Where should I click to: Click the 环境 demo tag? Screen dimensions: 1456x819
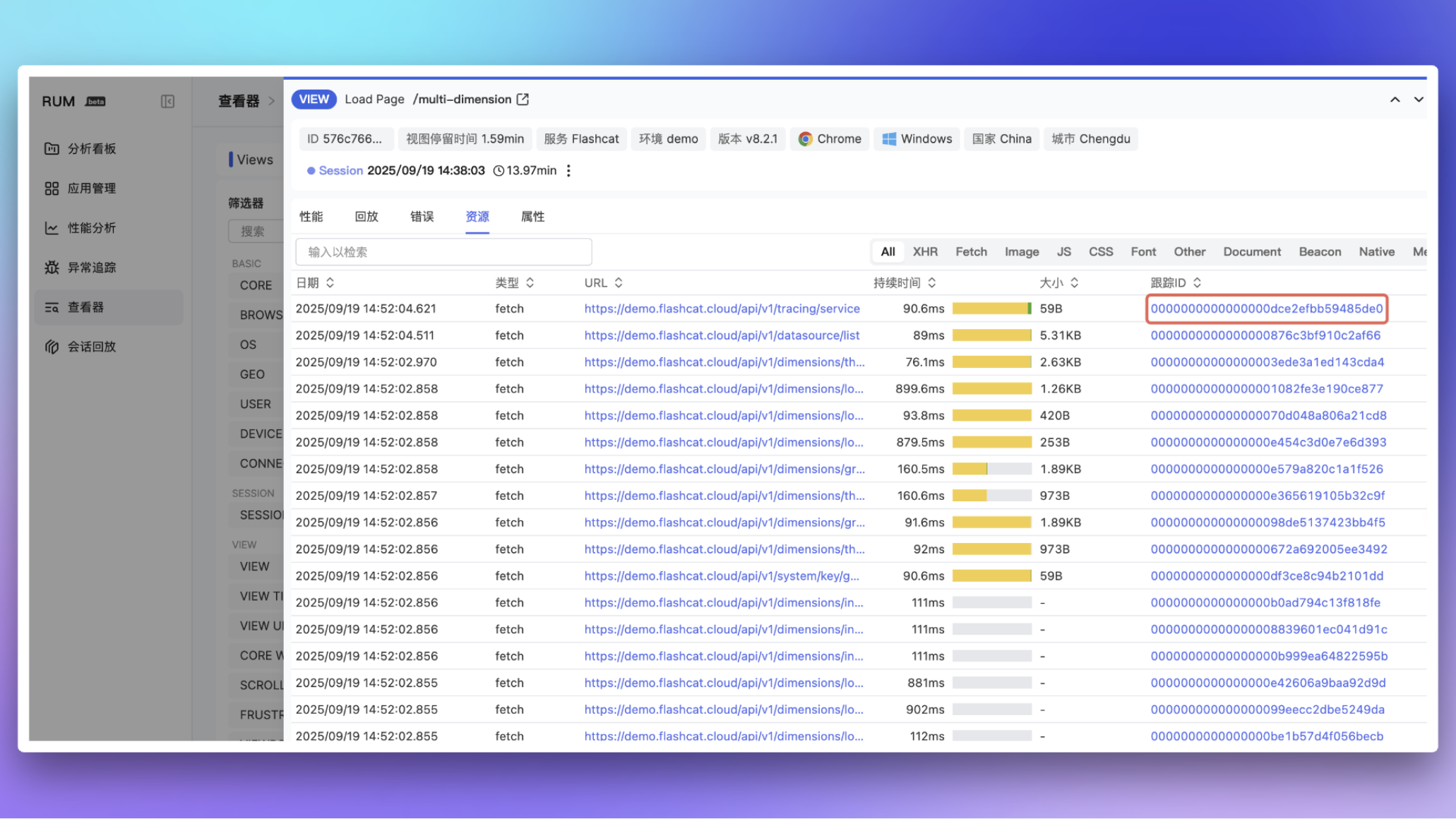click(x=668, y=139)
